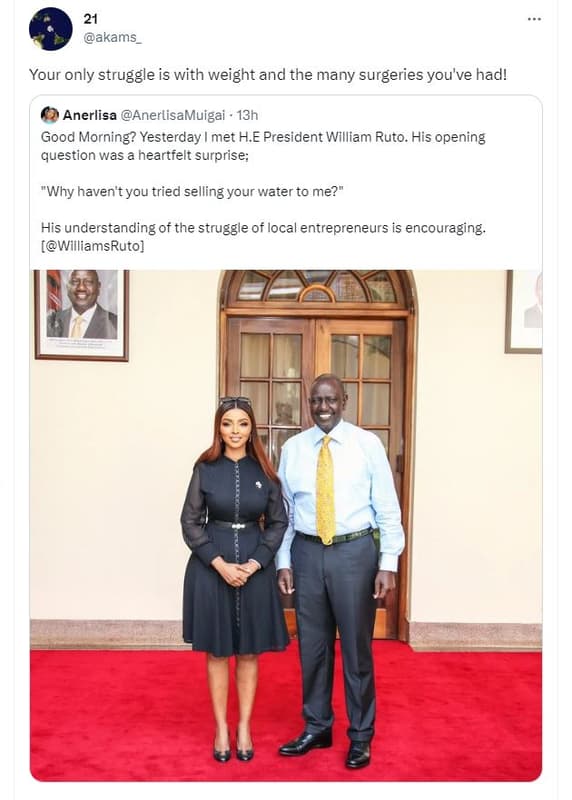Click the "Why haven't you tried selling" quote line
Viewport: 572px width, 800px height.
192,192
